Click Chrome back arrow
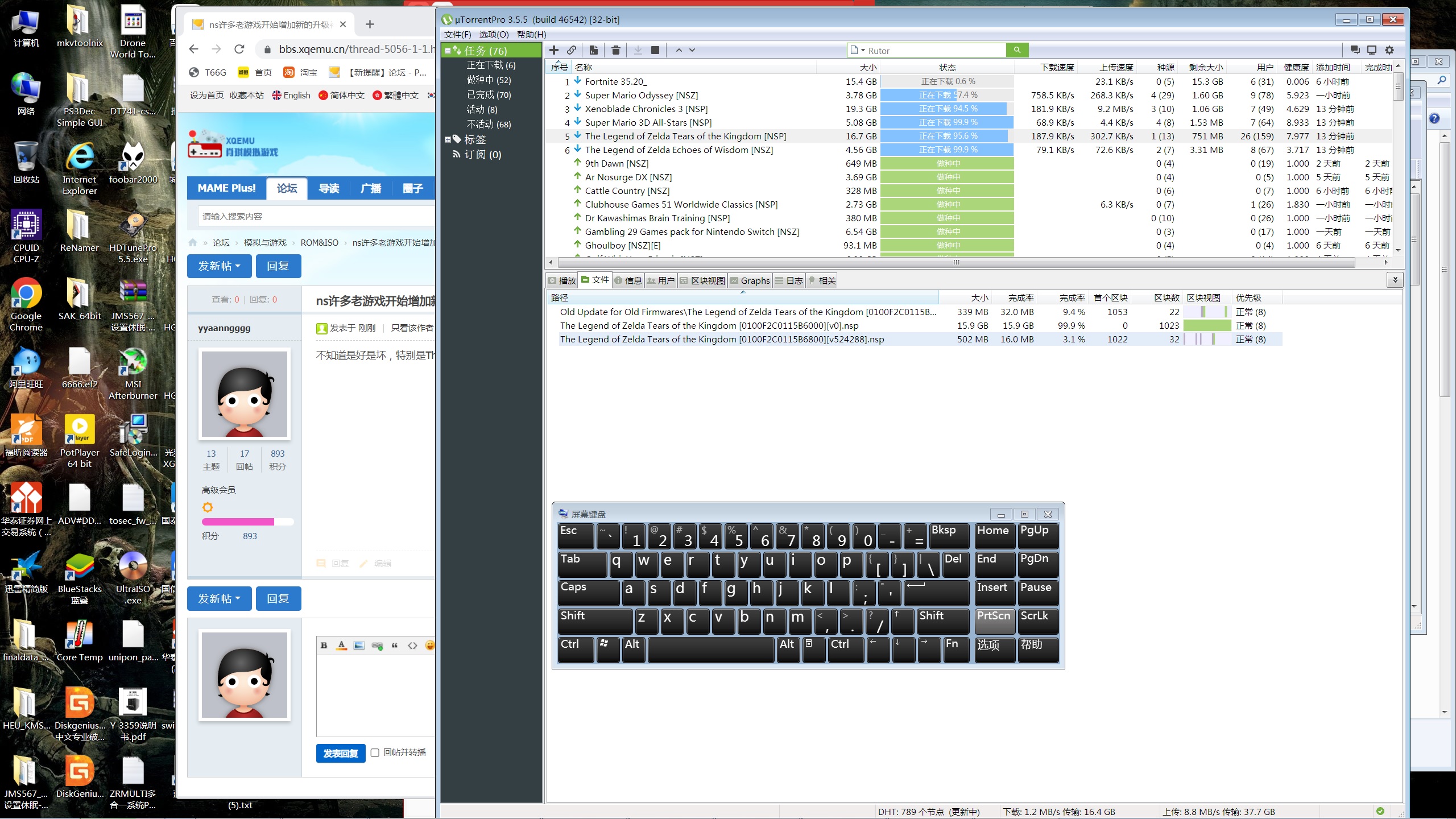1456x819 pixels. [194, 49]
